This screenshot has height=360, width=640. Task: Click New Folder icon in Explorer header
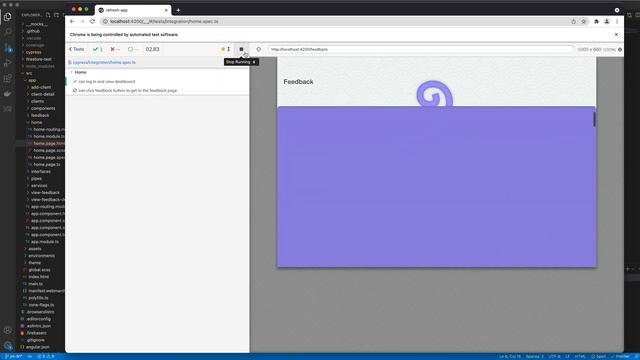pos(56,15)
